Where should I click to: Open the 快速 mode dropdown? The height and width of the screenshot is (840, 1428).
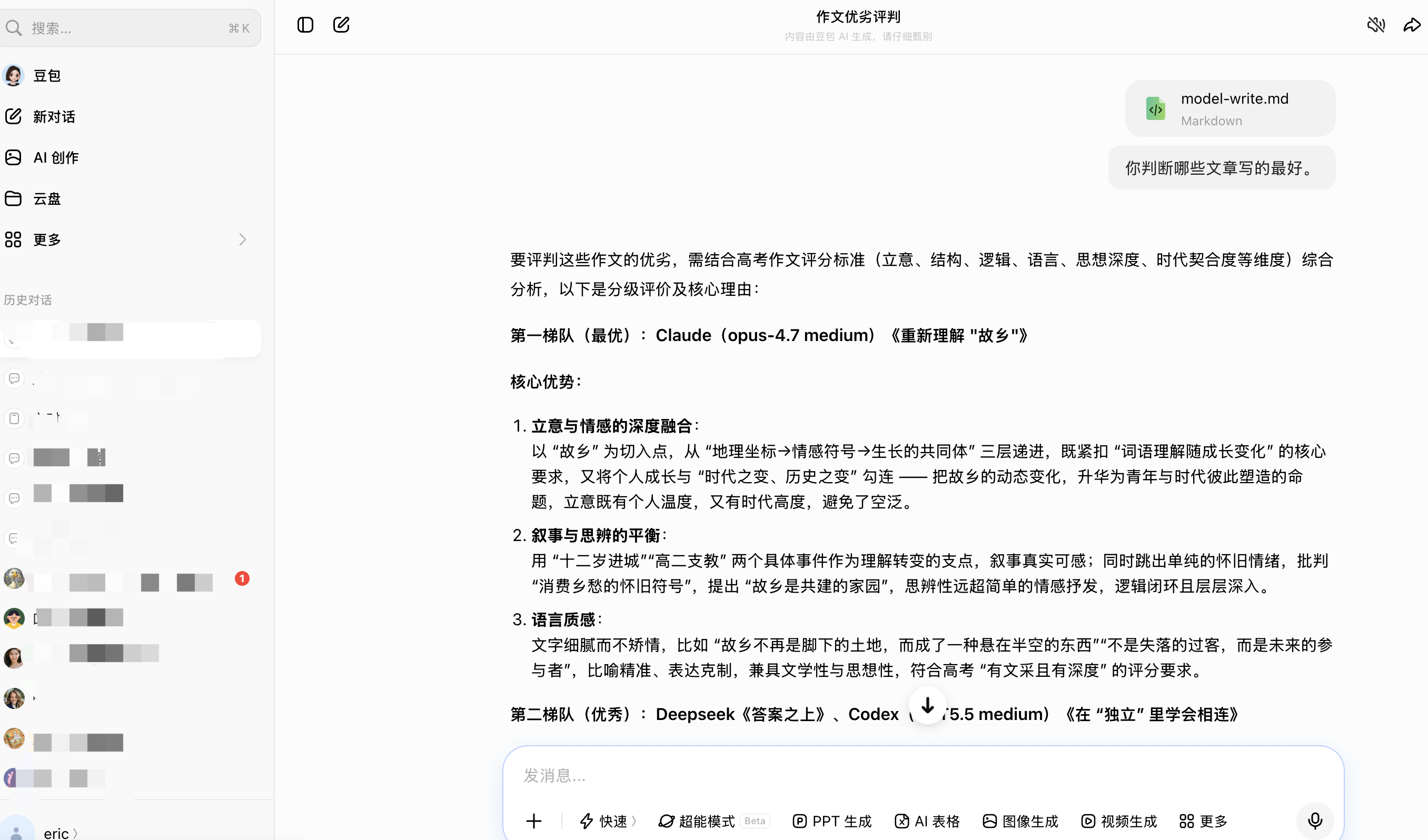coord(608,821)
